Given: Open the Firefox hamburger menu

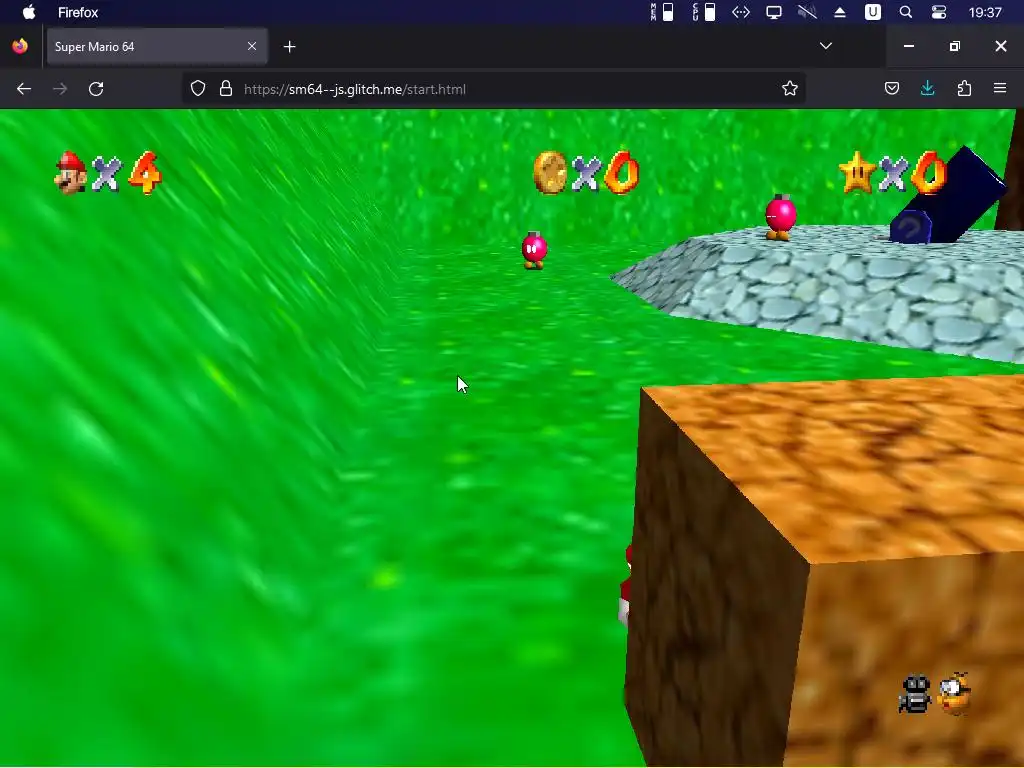Looking at the screenshot, I should pos(1000,88).
